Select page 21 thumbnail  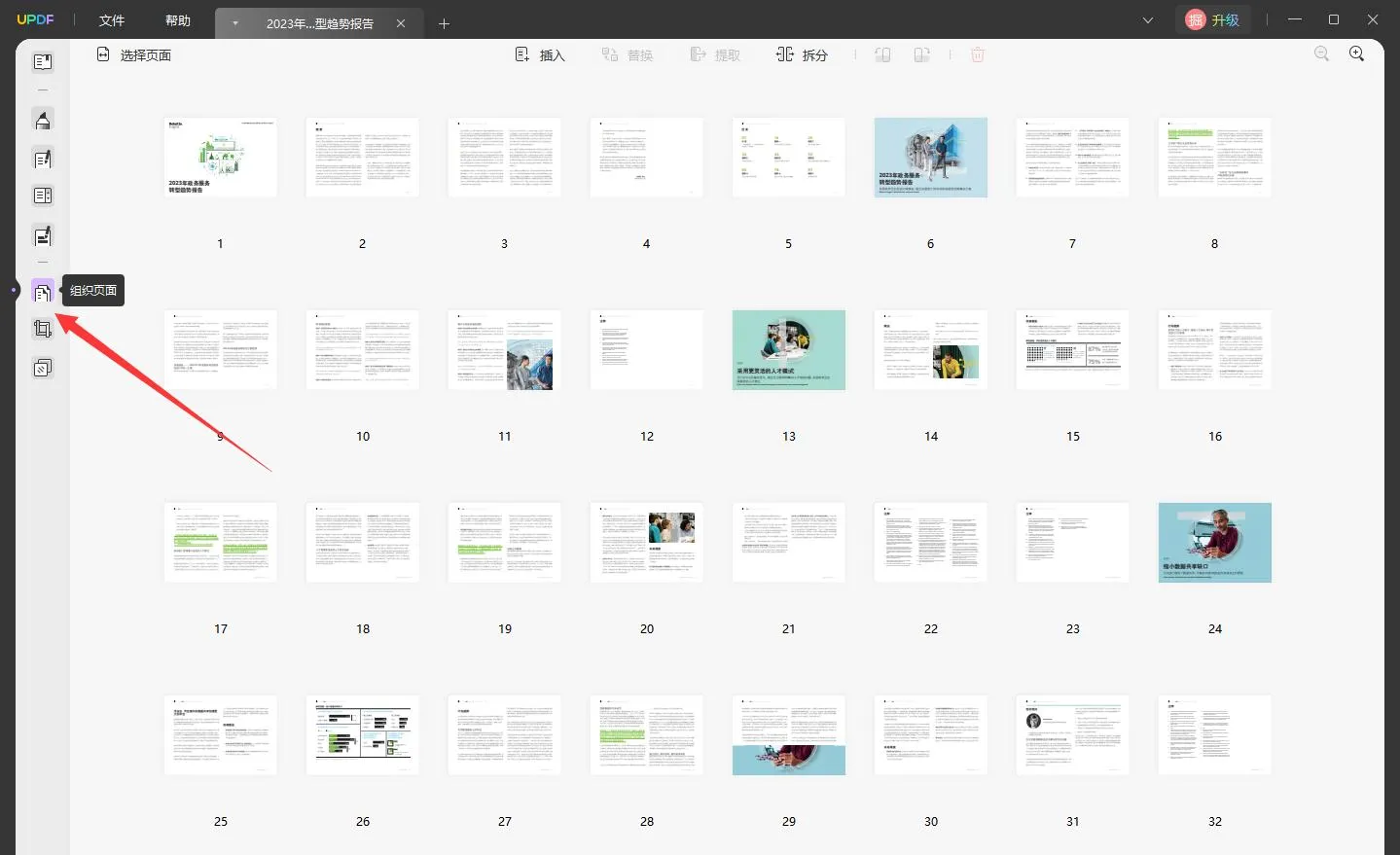point(789,543)
